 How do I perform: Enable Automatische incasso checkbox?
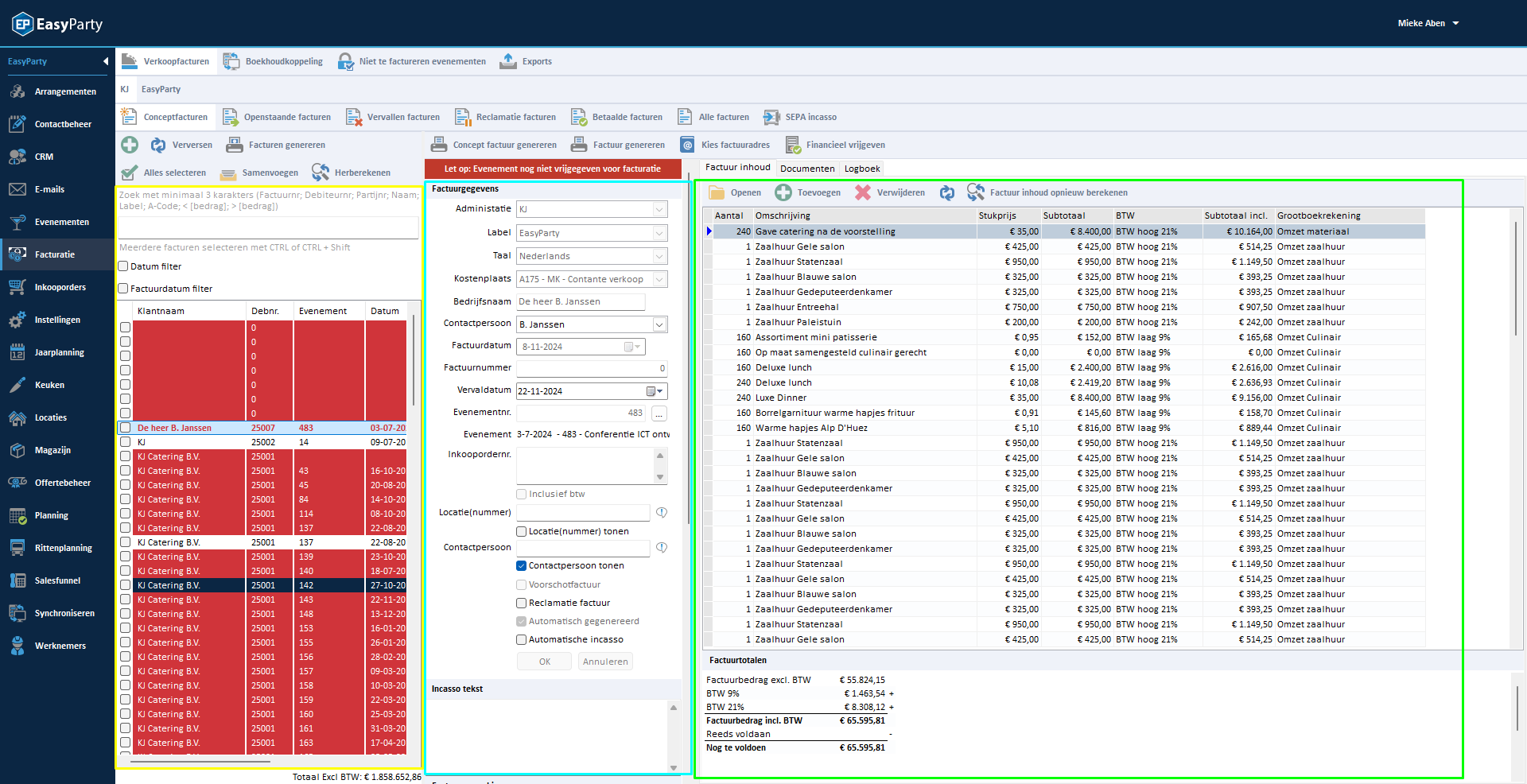coord(522,639)
